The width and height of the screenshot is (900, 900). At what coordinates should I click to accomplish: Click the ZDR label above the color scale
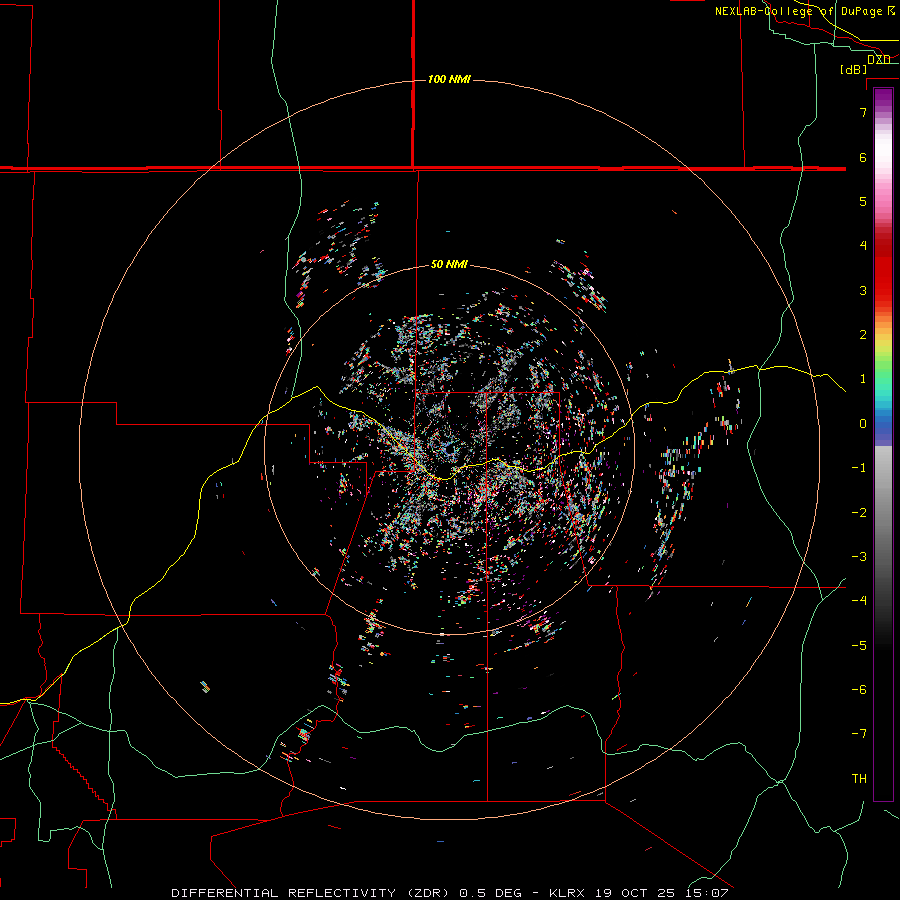click(x=879, y=60)
